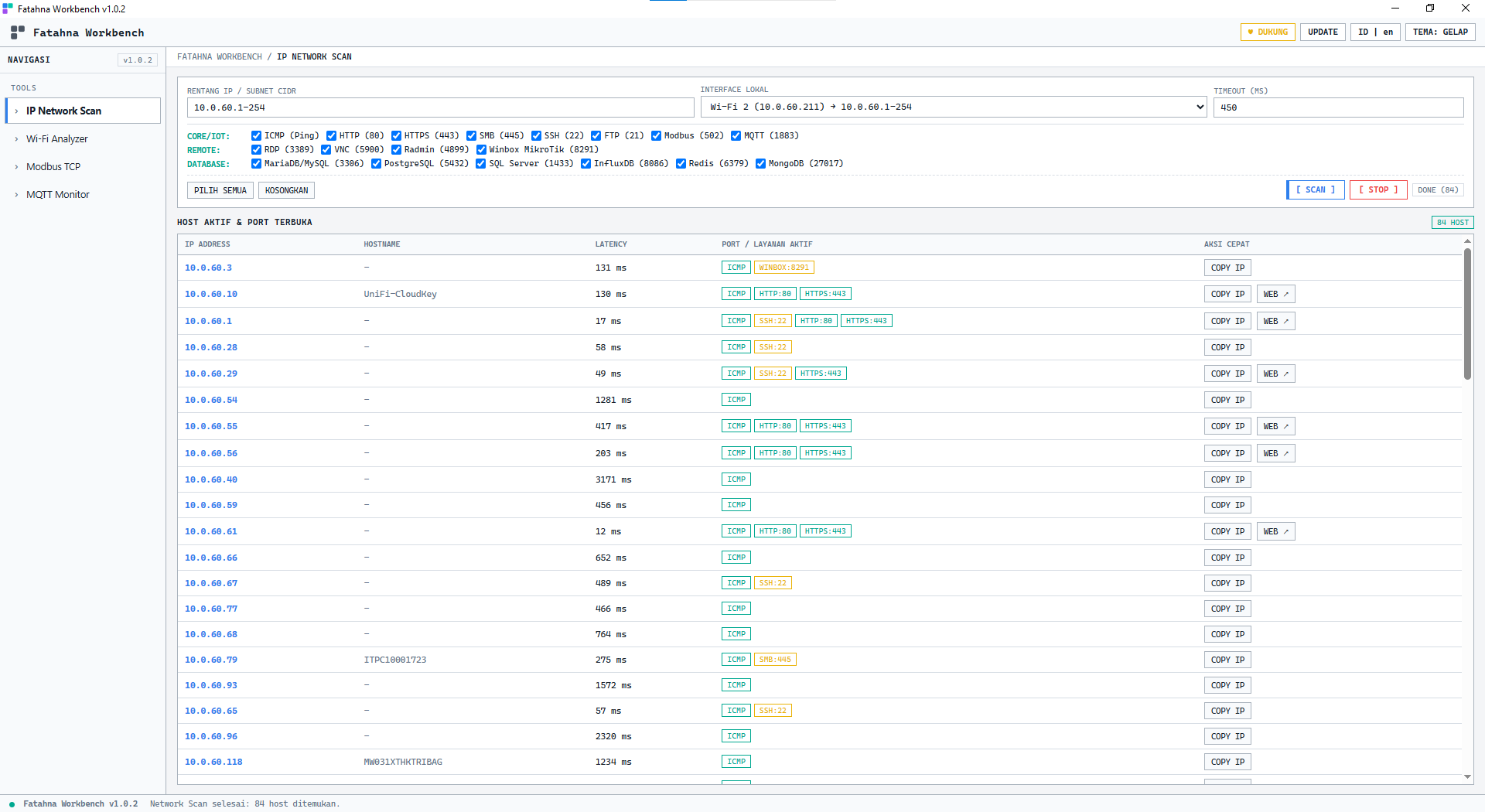
Task: Select IP Network Scan in navigation
Action: click(83, 111)
